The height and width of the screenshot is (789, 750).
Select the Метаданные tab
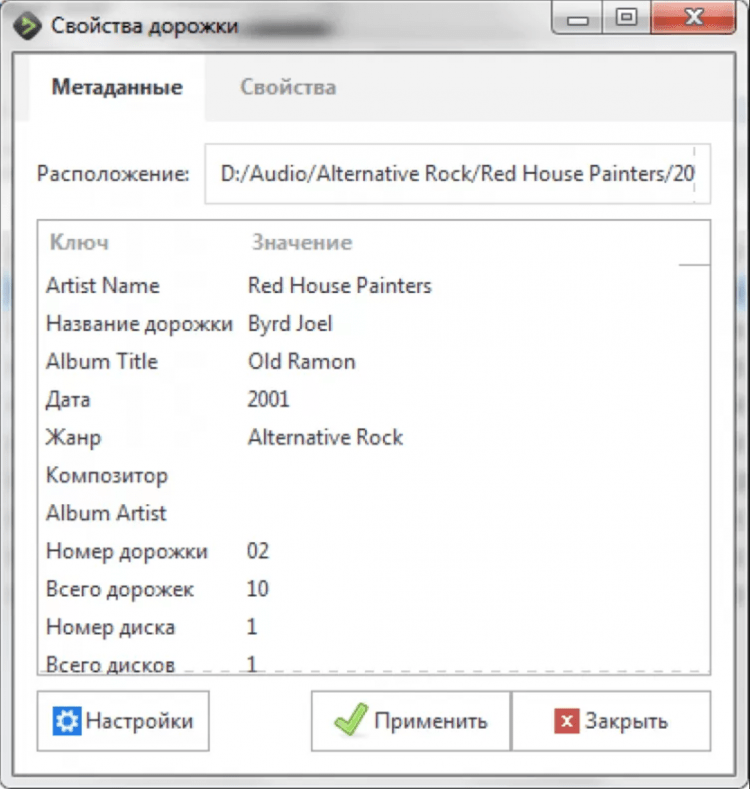coord(117,87)
